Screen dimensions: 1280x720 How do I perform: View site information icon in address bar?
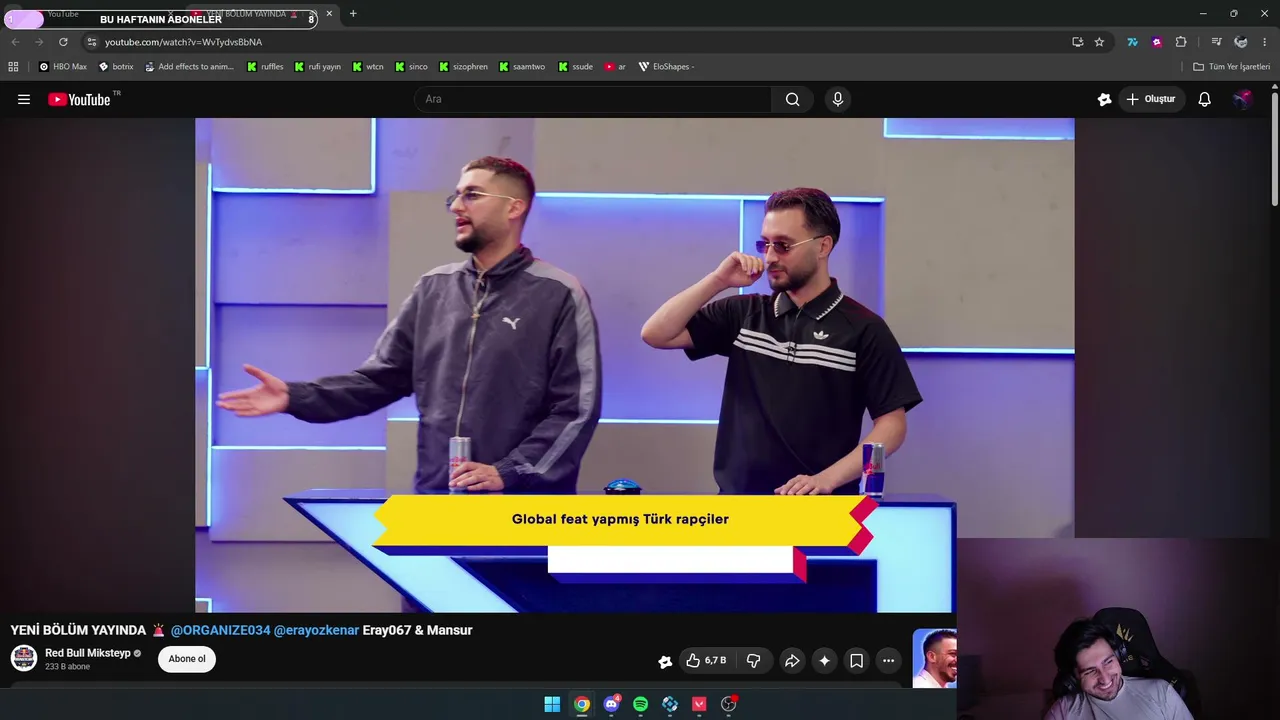[x=91, y=42]
